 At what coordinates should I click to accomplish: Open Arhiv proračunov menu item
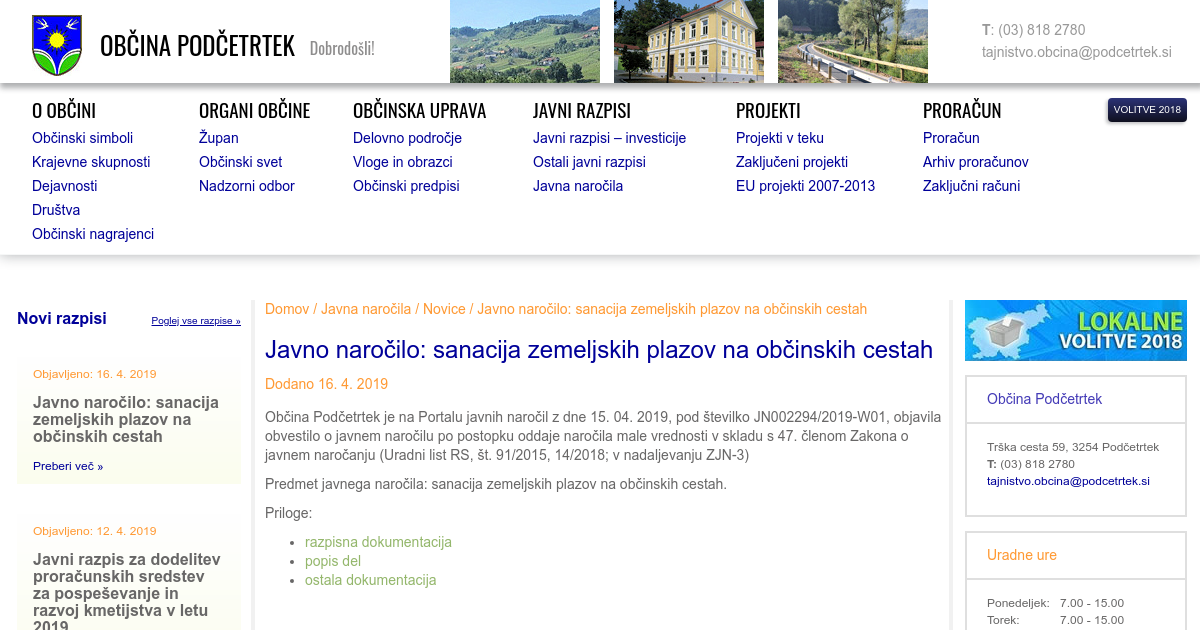(975, 162)
